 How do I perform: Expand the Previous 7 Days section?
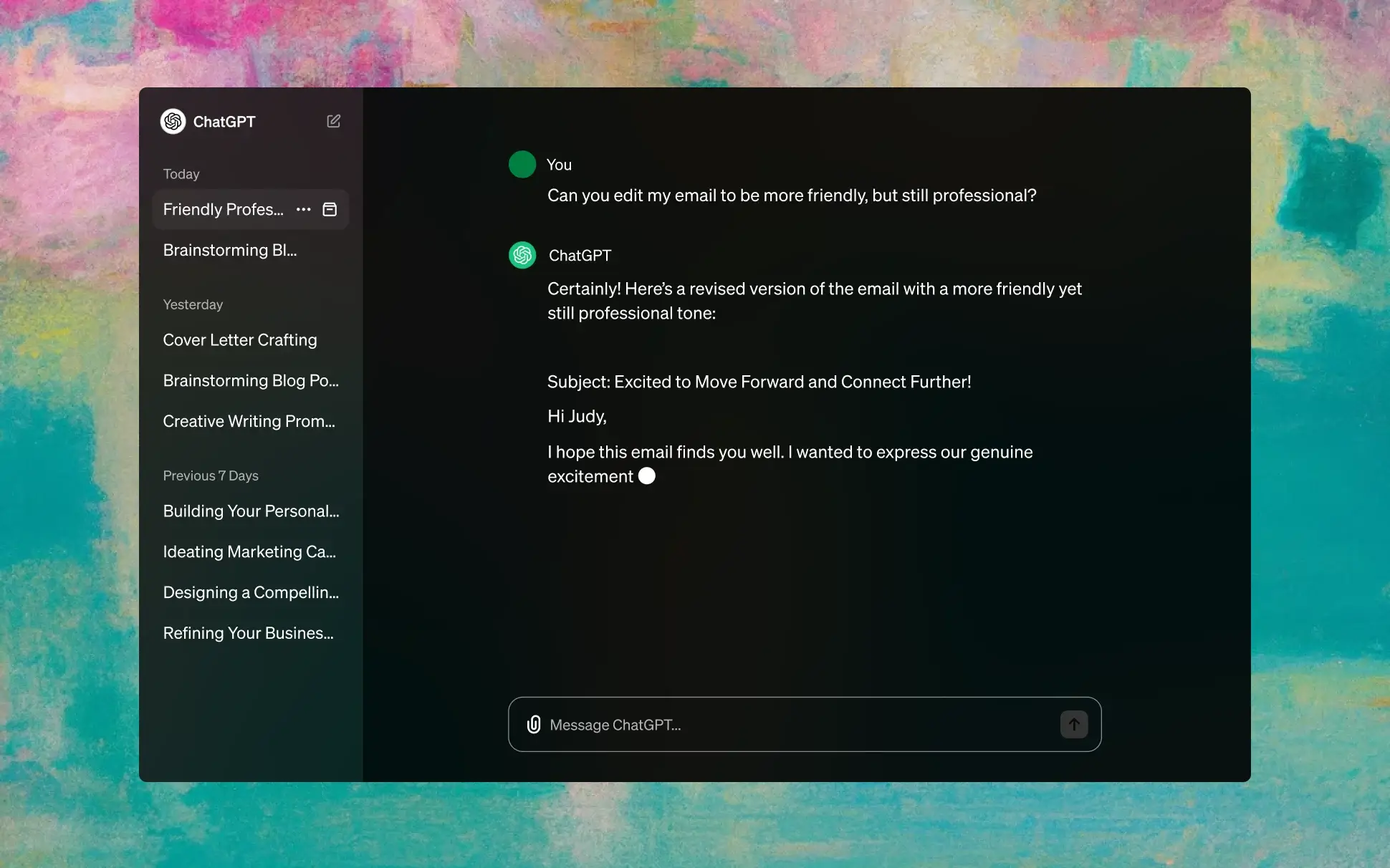tap(210, 475)
